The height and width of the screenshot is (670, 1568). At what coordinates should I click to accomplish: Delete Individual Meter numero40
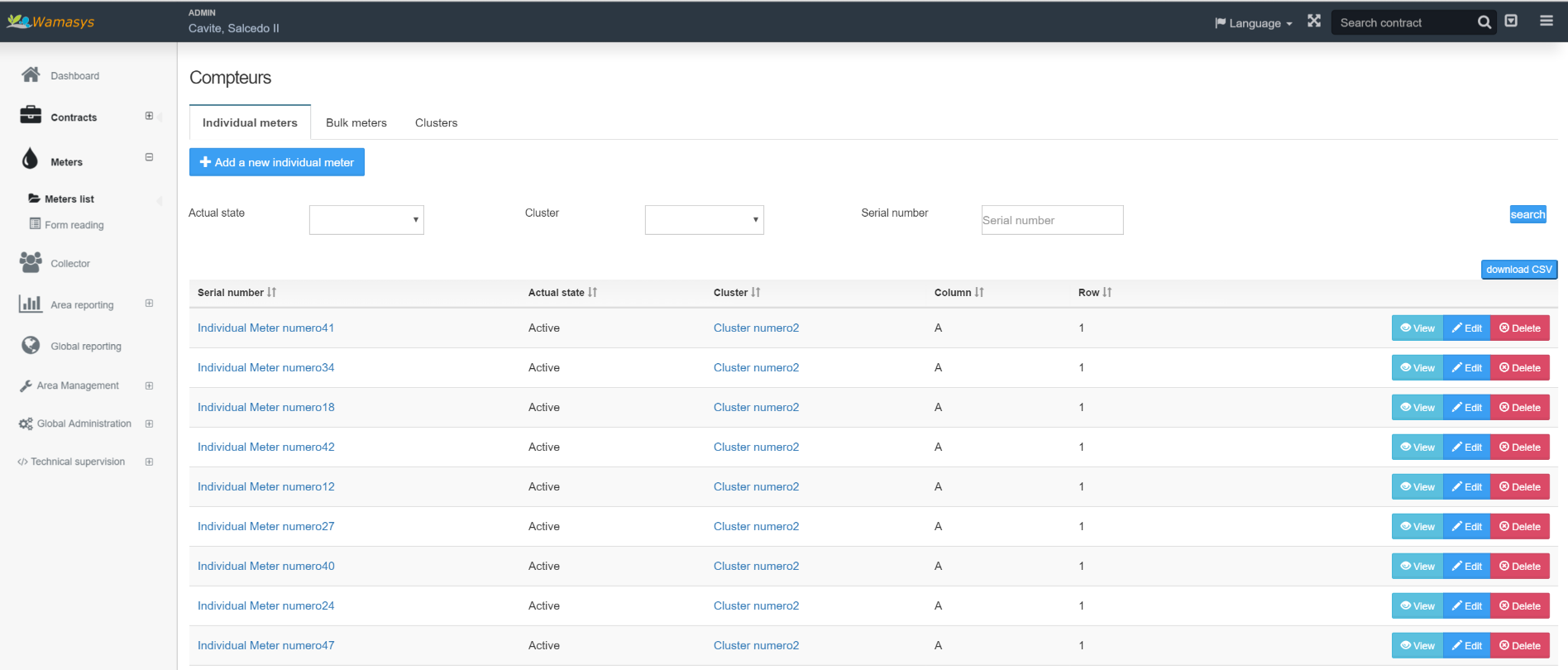coord(1520,567)
